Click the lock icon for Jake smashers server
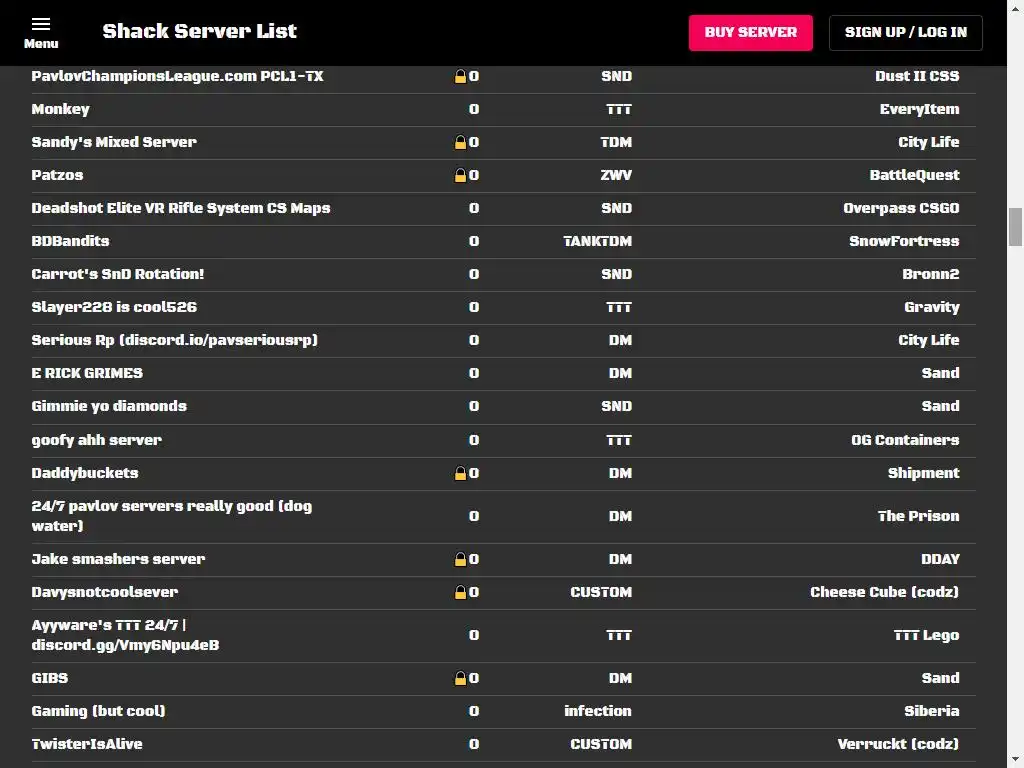The image size is (1024, 768). pos(460,560)
